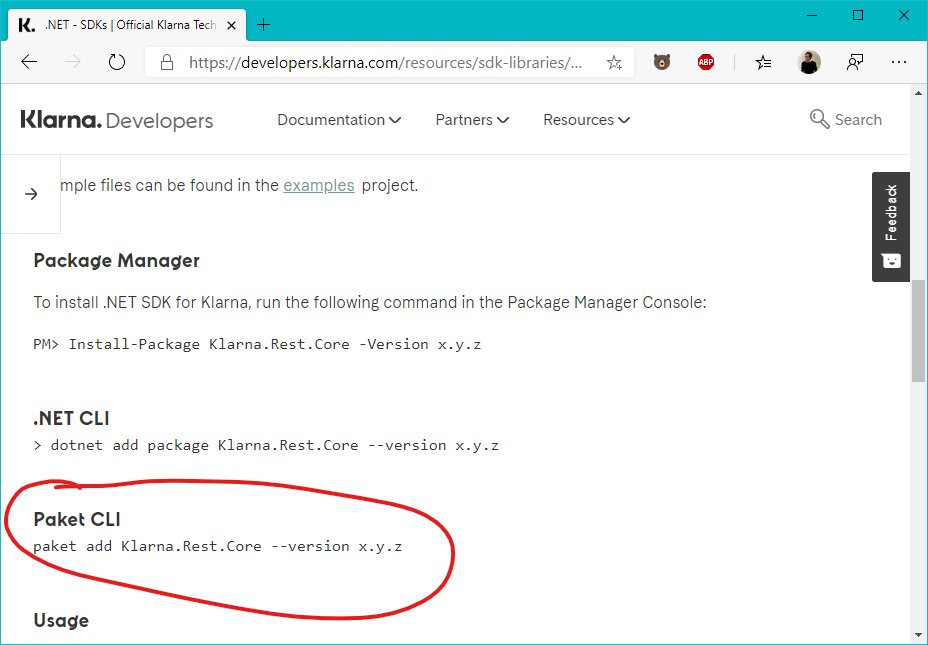This screenshot has width=928, height=645.
Task: Click the browser address bar URL
Action: [385, 62]
